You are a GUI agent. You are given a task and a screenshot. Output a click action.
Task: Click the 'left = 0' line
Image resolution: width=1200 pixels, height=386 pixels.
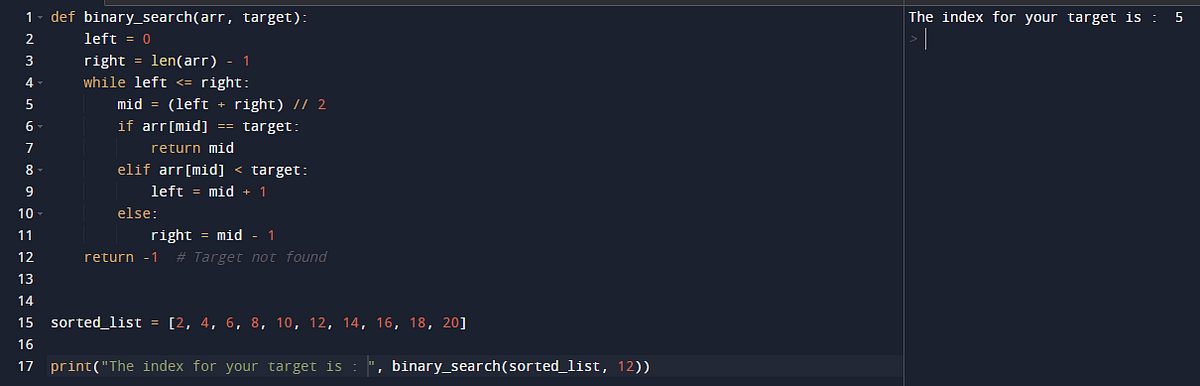click(x=116, y=39)
